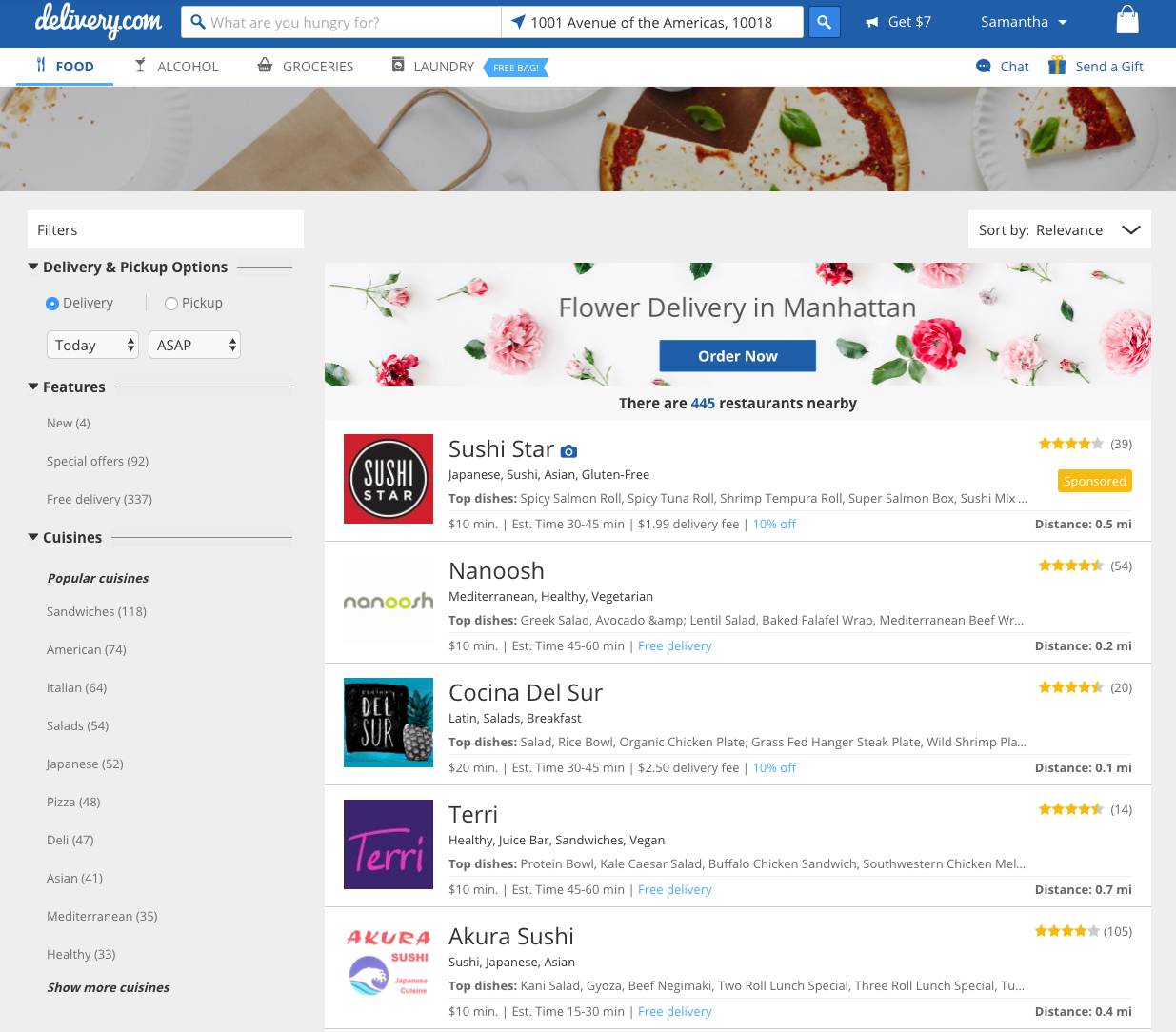Viewport: 1176px width, 1032px height.
Task: Click the Akura Sushi logo thumbnail
Action: point(389,966)
